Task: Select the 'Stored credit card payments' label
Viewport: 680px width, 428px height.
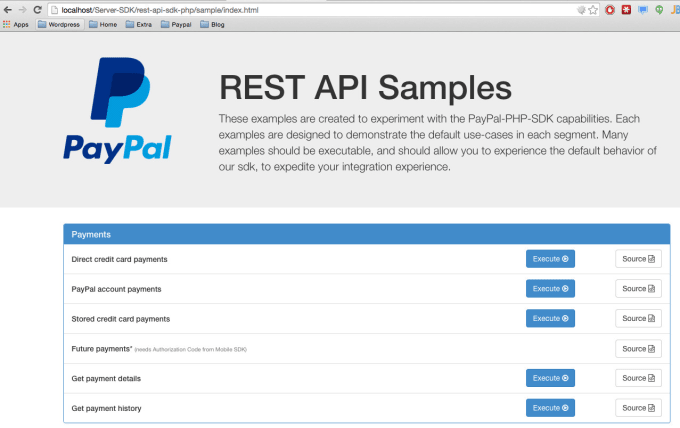Action: click(x=121, y=319)
